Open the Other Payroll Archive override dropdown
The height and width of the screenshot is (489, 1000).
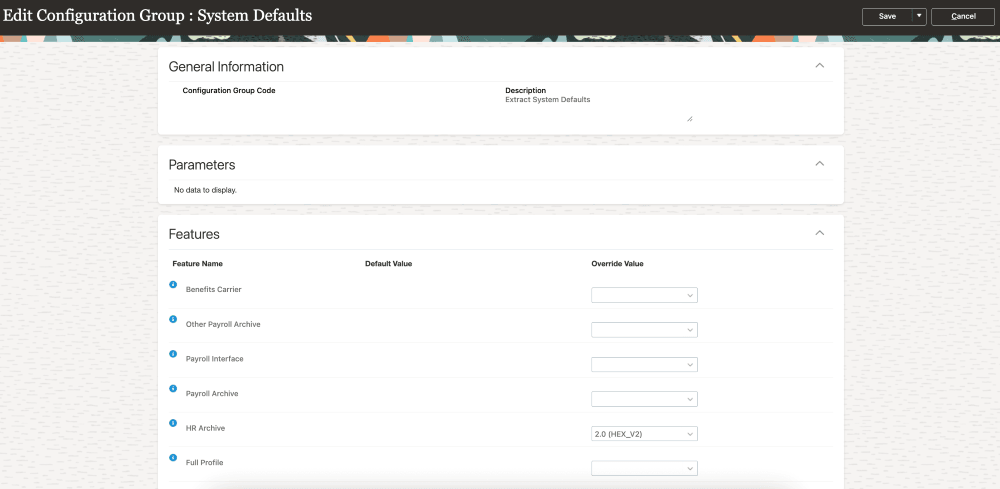click(x=644, y=330)
